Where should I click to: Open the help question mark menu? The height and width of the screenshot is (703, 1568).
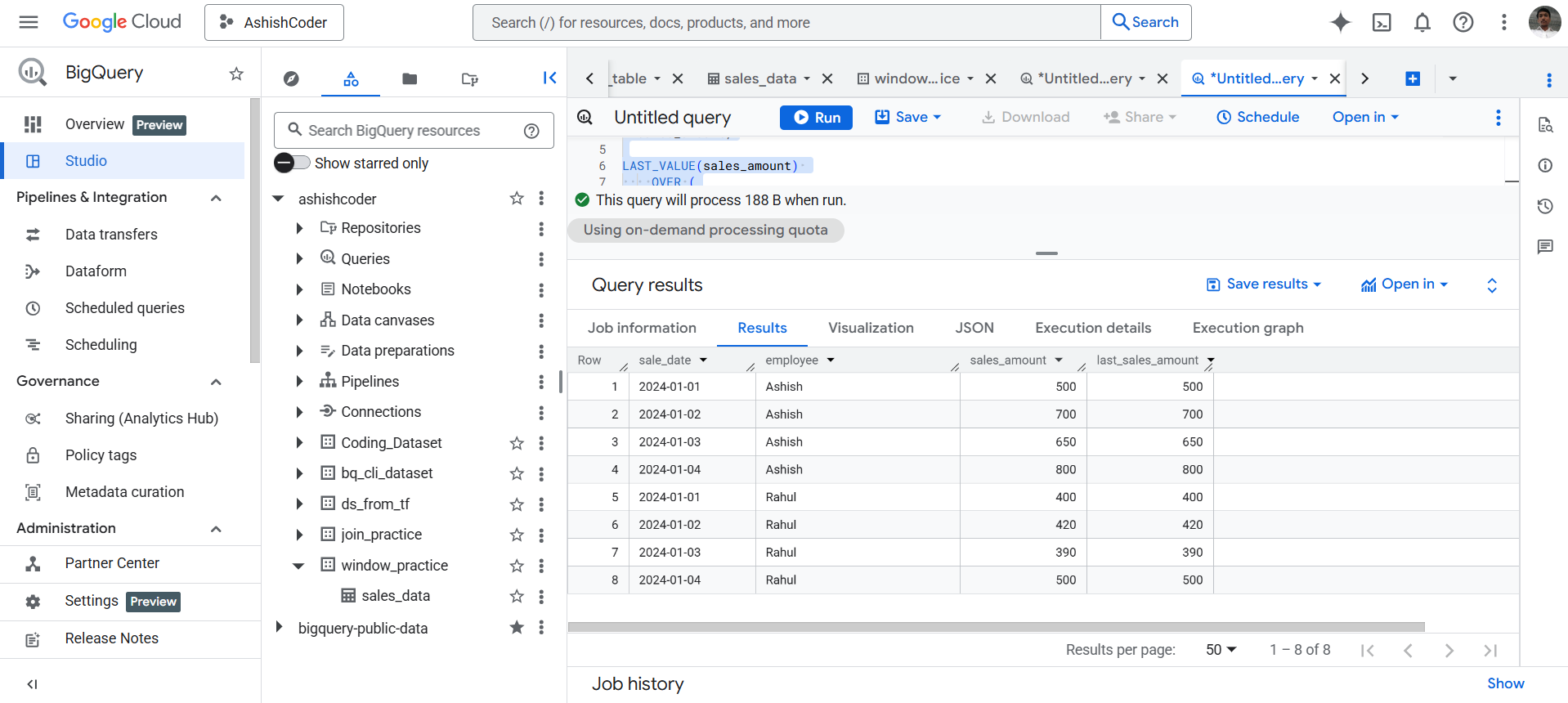1463,22
